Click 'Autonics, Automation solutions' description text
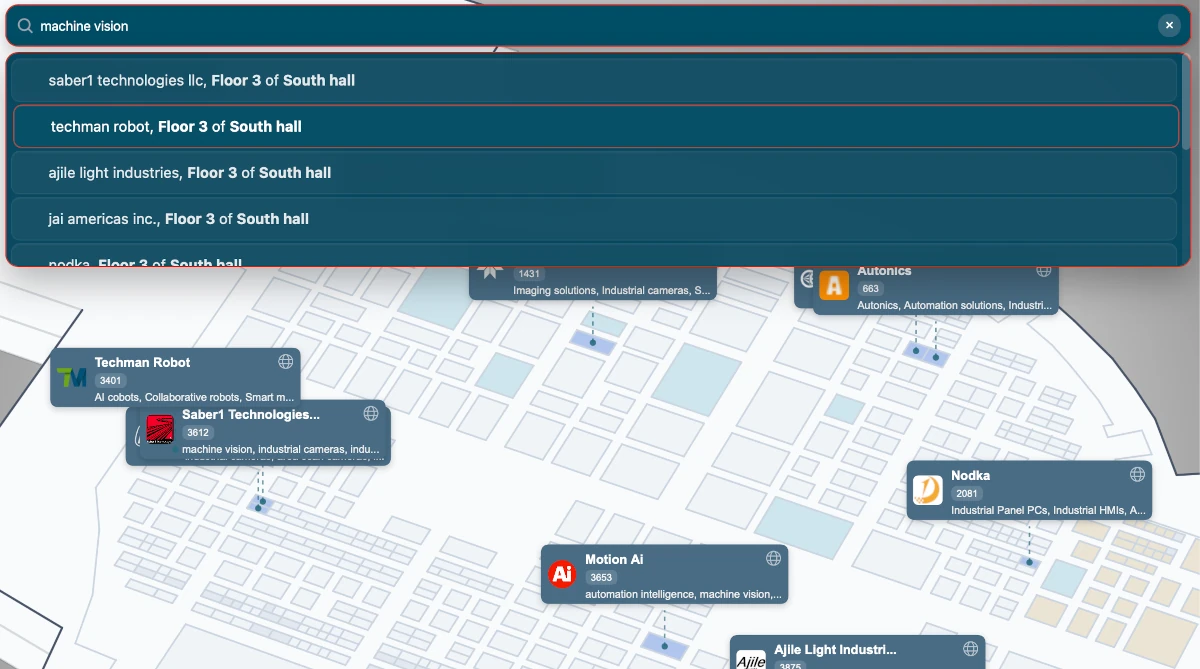The width and height of the screenshot is (1200, 669). [x=955, y=305]
